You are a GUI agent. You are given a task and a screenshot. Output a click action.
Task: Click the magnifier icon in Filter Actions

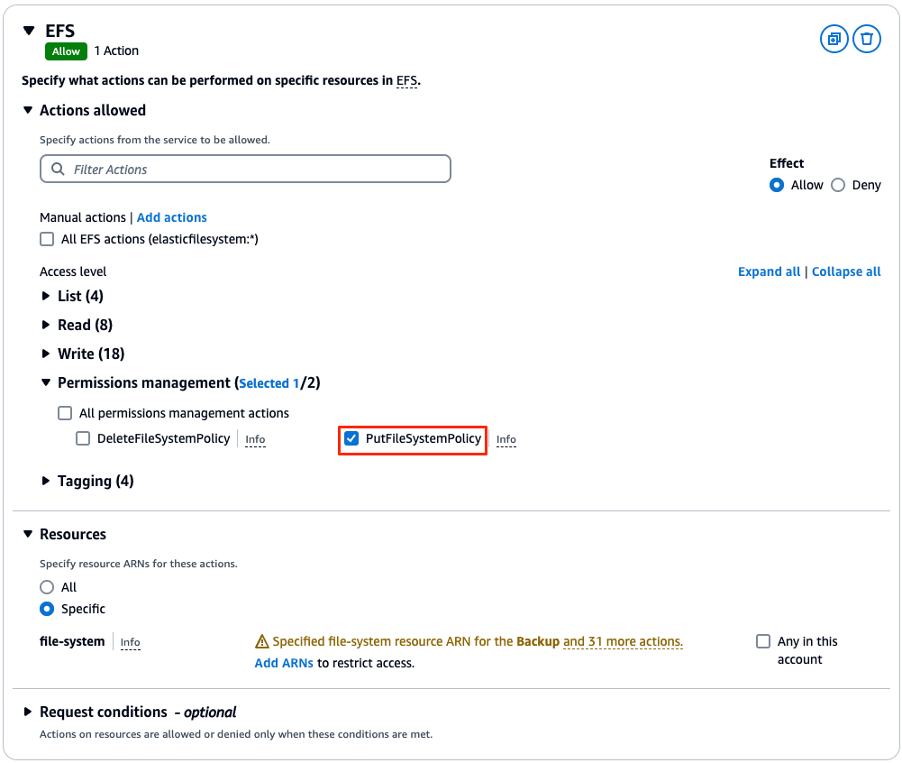[57, 168]
